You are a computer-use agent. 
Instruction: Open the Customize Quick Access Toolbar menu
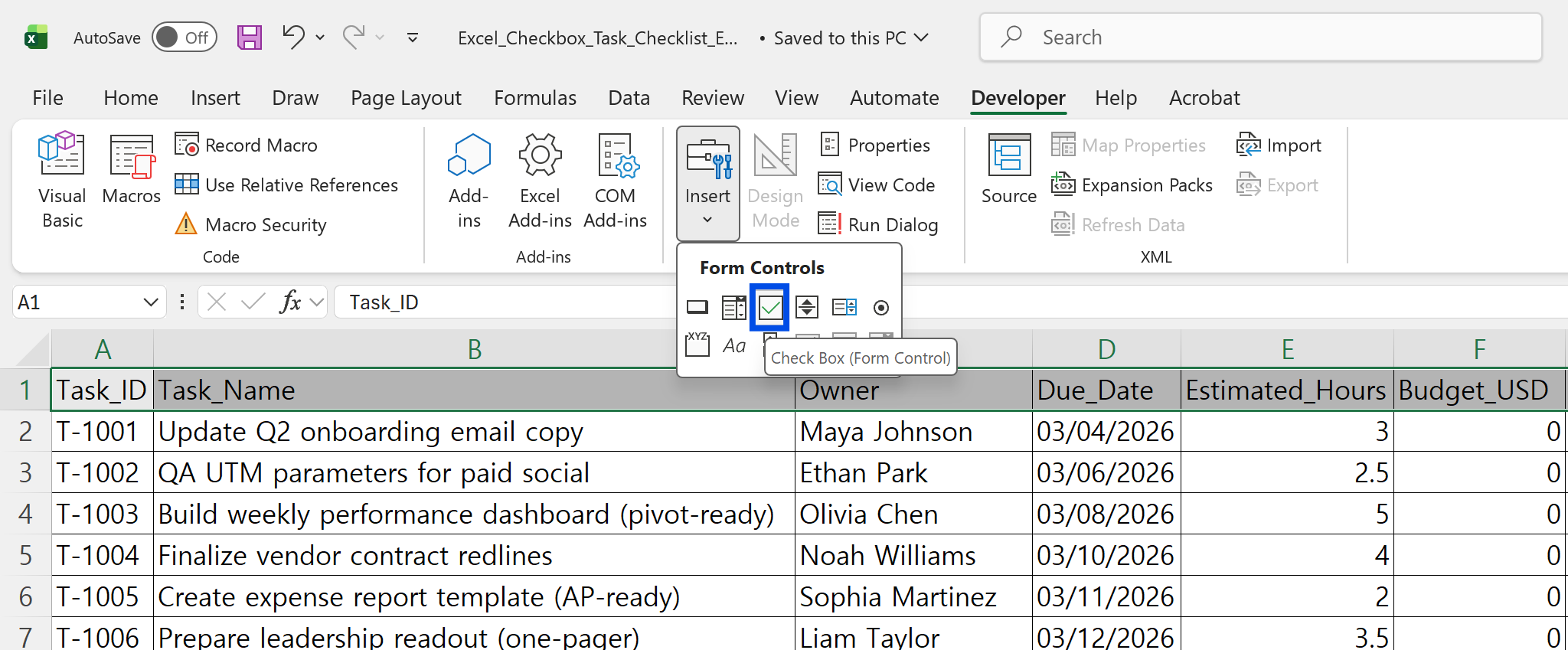(x=413, y=38)
